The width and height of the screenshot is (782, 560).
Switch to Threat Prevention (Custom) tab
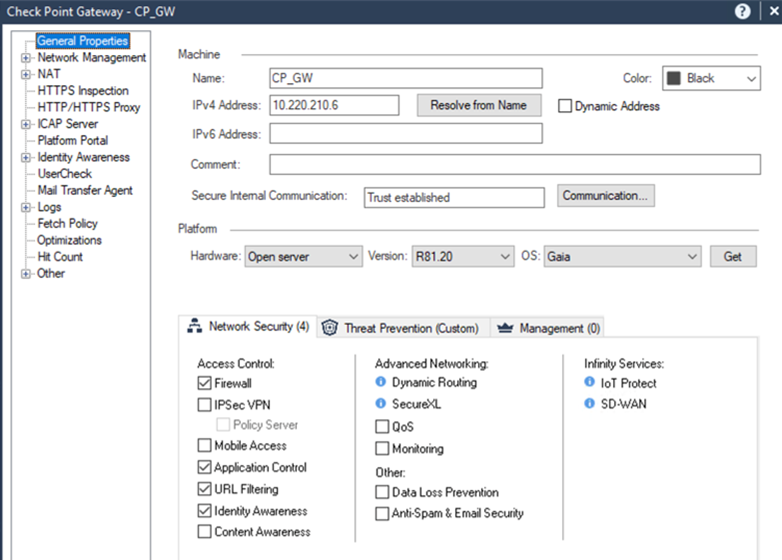pos(403,328)
